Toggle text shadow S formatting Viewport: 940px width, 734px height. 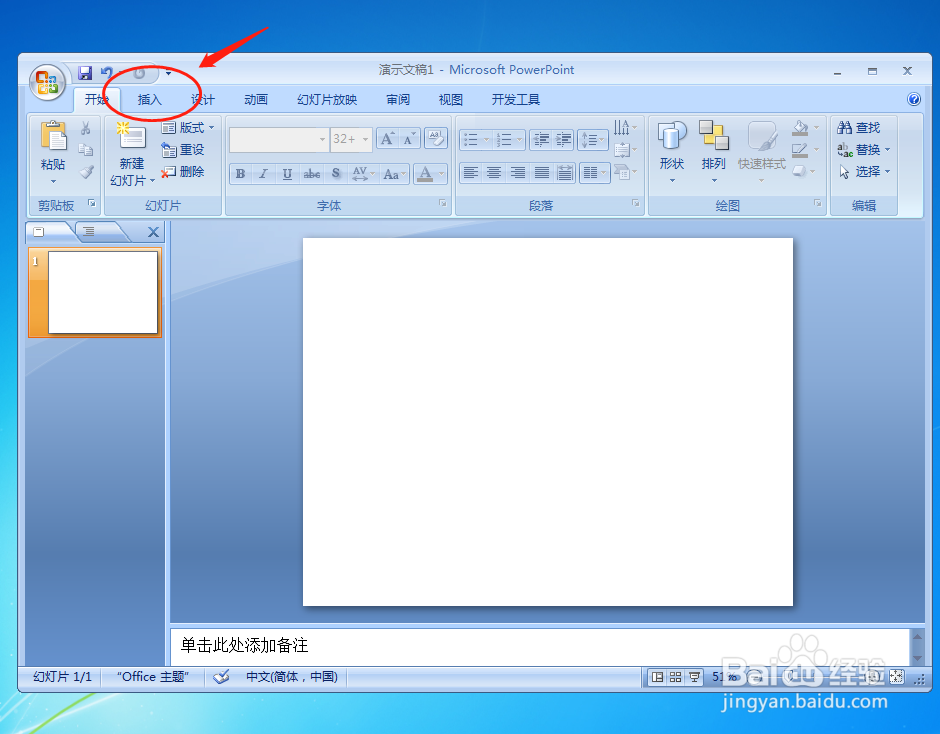pos(336,174)
